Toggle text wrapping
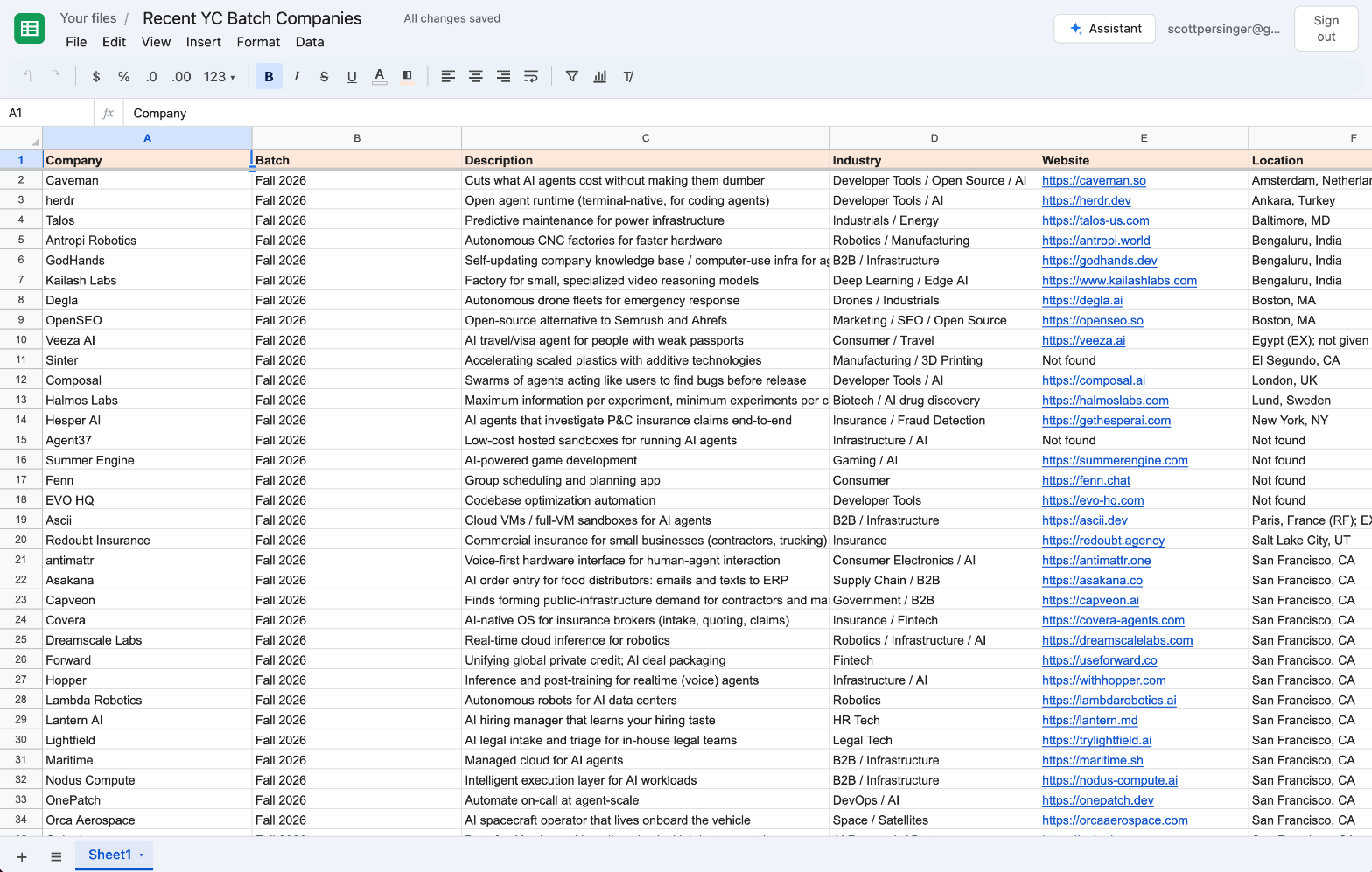The width and height of the screenshot is (1372, 872). [x=531, y=77]
